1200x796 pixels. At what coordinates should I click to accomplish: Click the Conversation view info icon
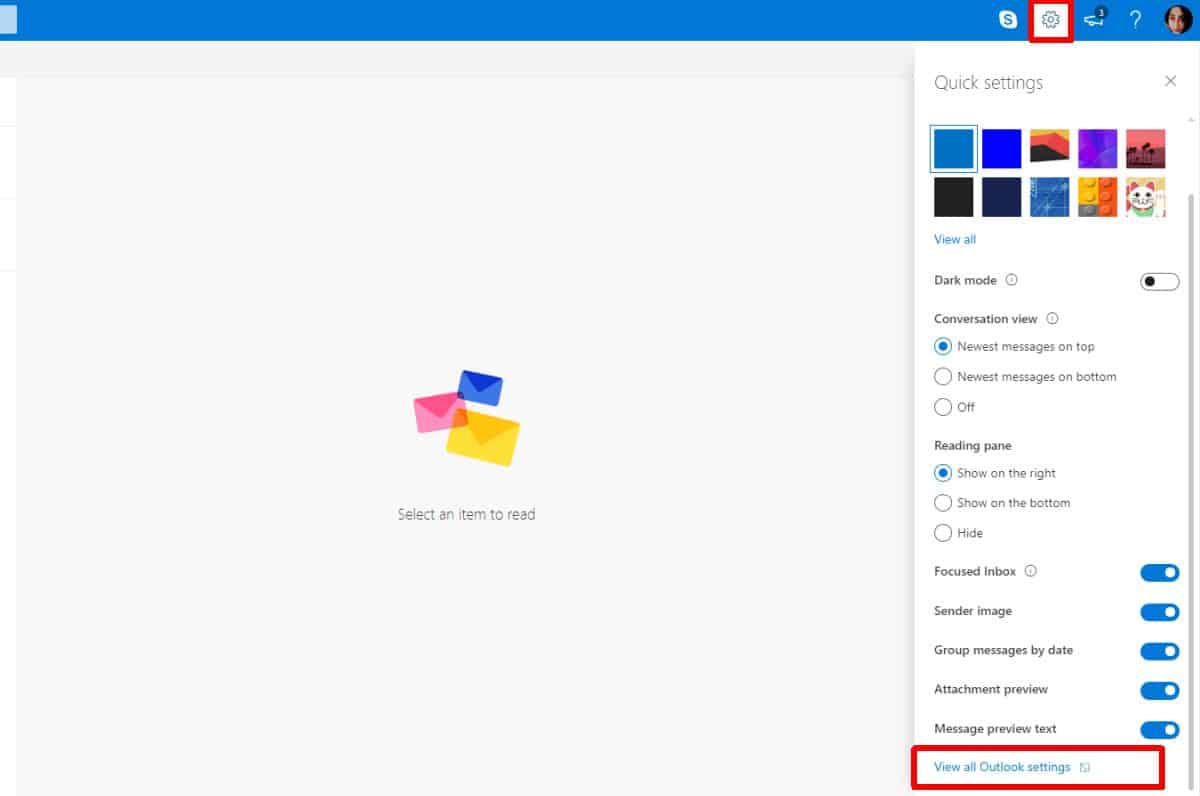(1053, 318)
